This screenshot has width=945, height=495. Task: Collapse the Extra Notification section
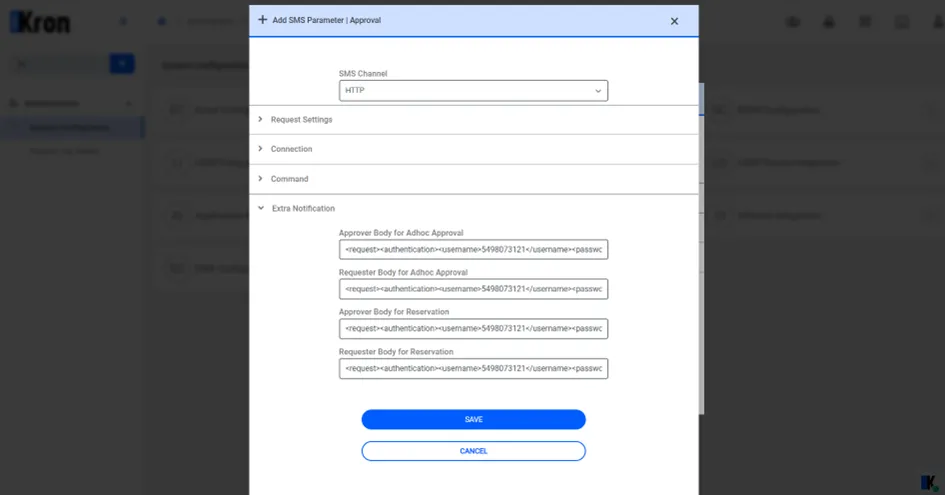click(473, 208)
